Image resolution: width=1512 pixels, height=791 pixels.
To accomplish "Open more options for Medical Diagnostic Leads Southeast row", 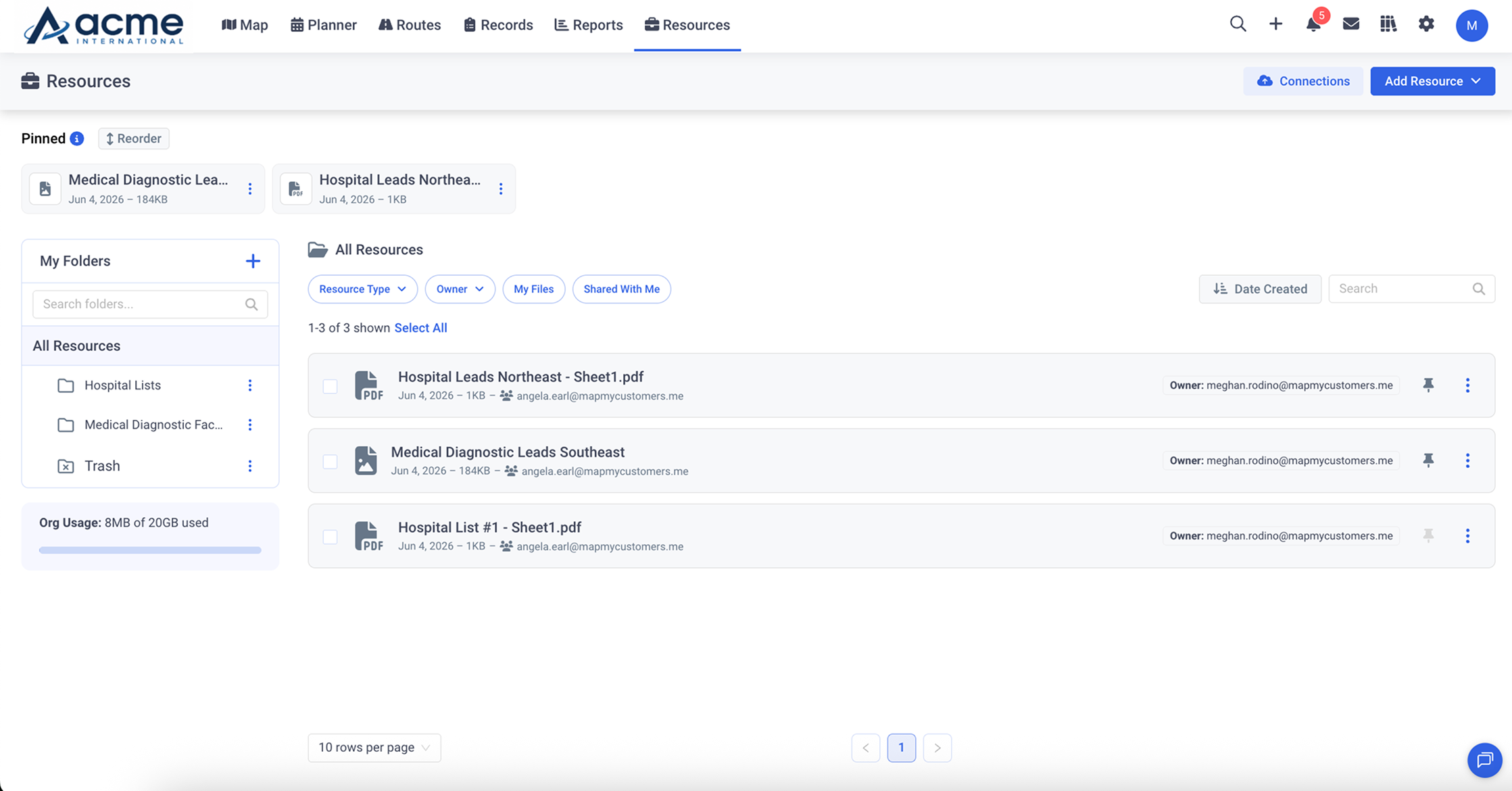I will point(1467,460).
